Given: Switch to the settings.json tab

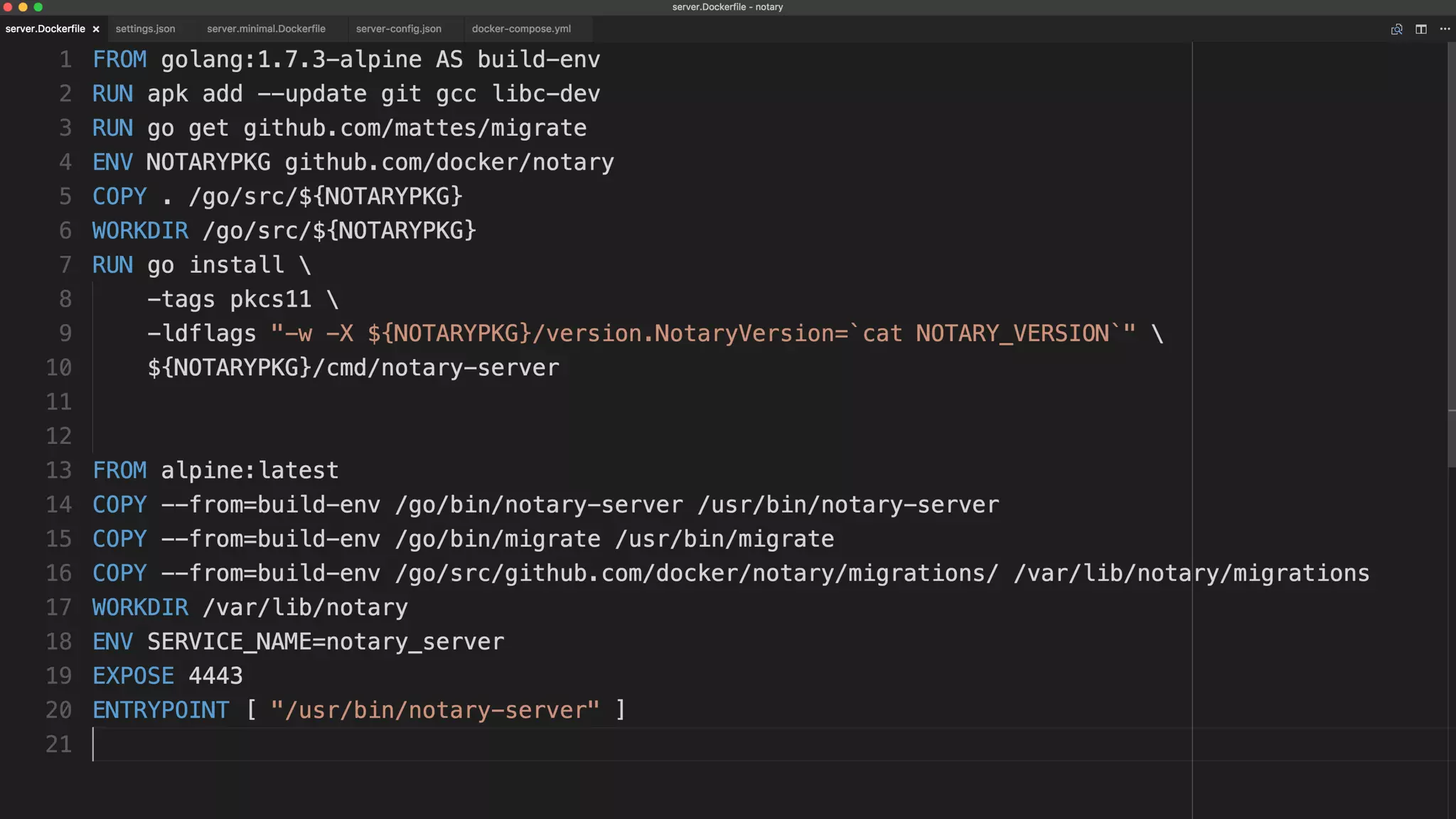Looking at the screenshot, I should point(145,29).
